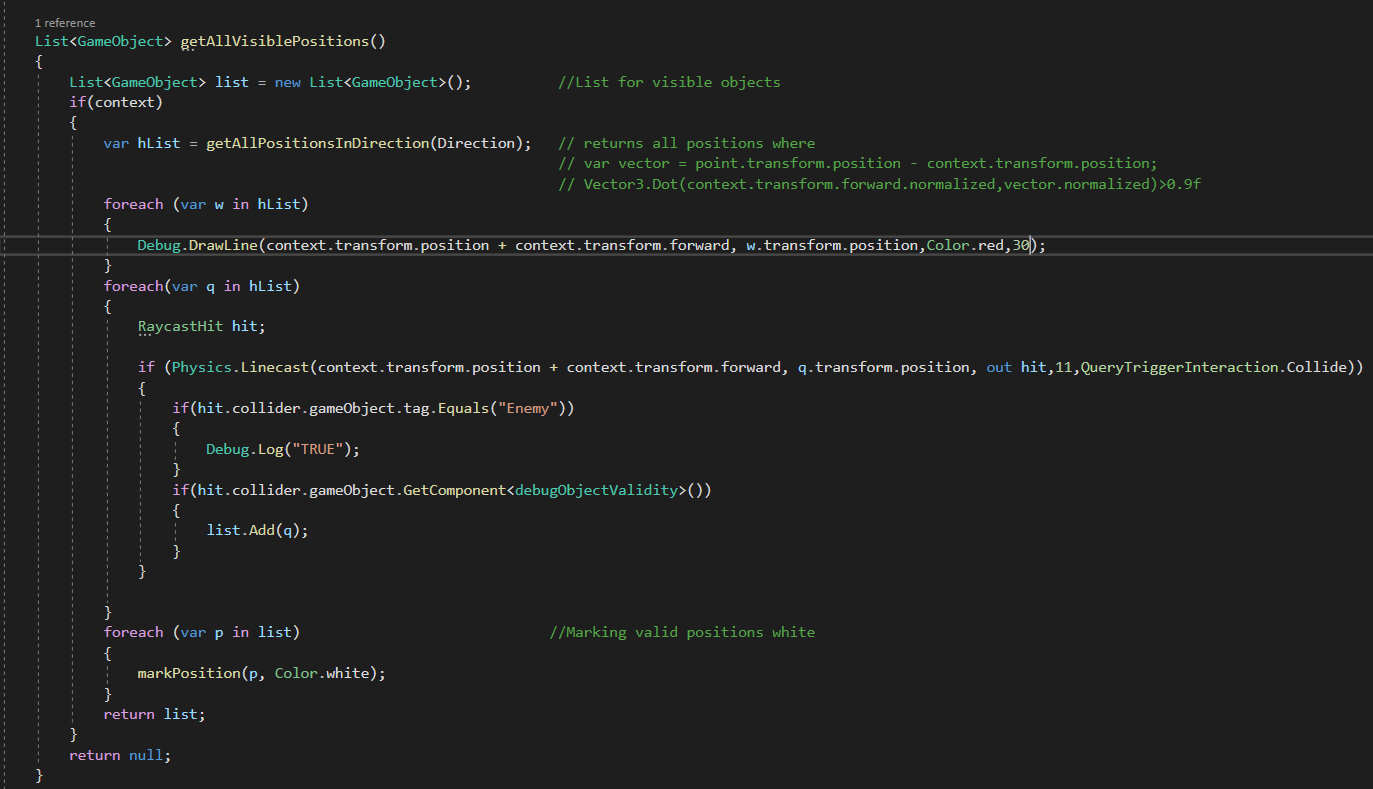Click the "list.Add(q);" statement
Screen dimensions: 1373x789
(x=257, y=530)
